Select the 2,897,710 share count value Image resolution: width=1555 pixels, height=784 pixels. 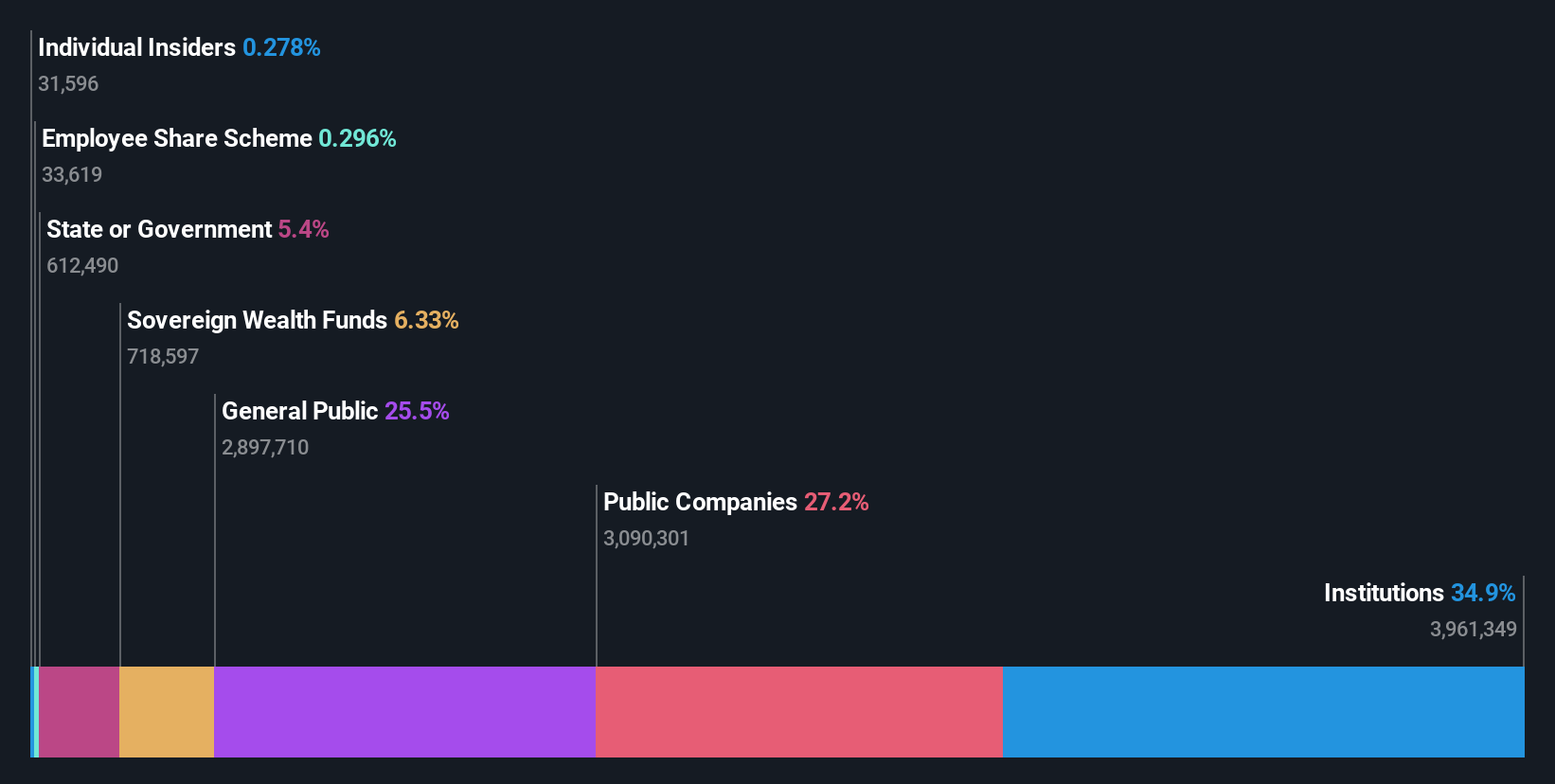click(x=265, y=447)
